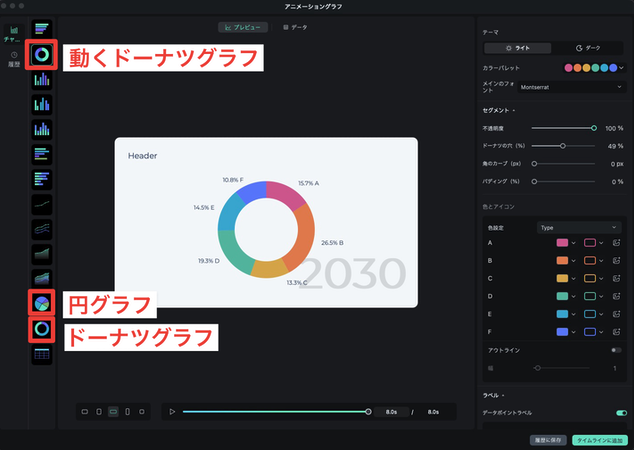
Task: Select the pie chart thumbnail
Action: tap(42, 303)
